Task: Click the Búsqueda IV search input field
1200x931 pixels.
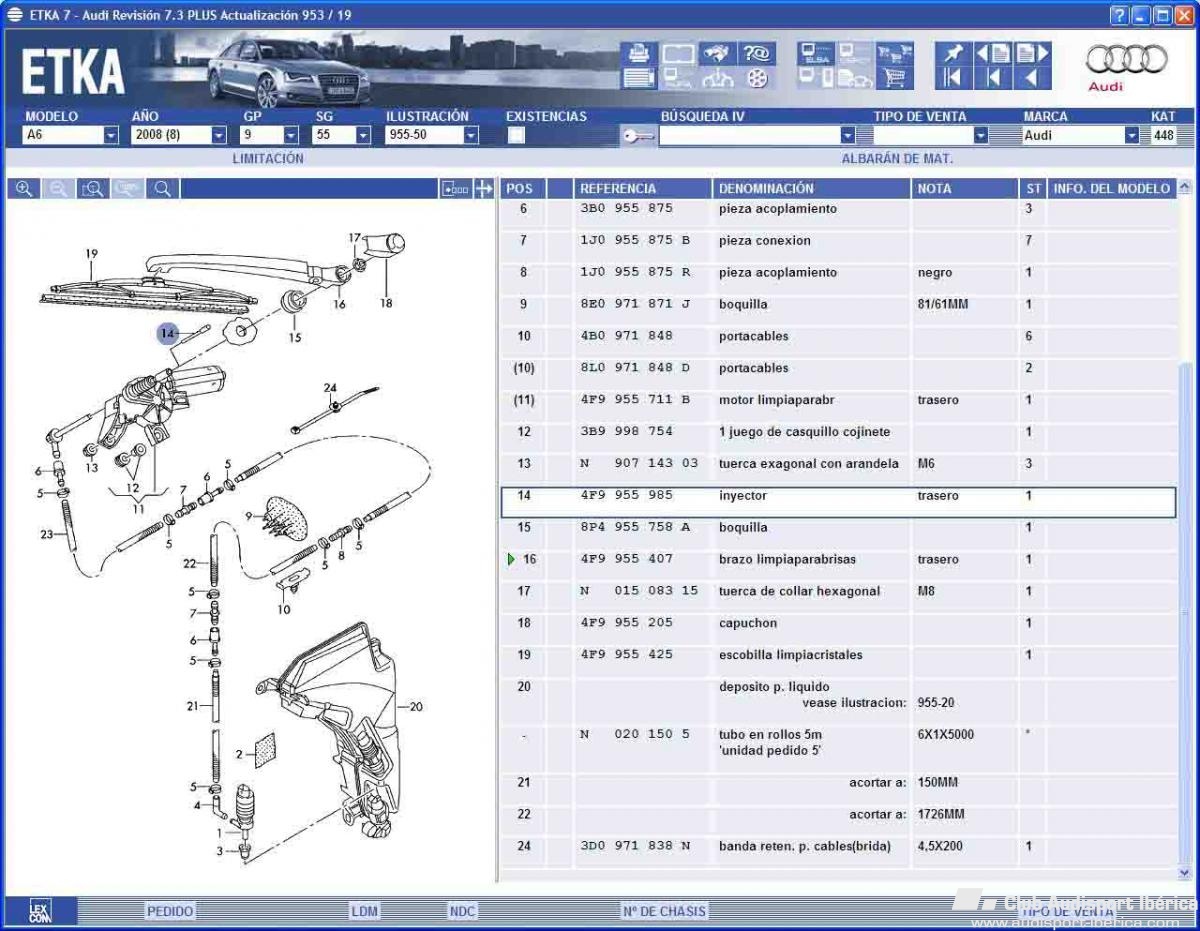Action: [749, 136]
